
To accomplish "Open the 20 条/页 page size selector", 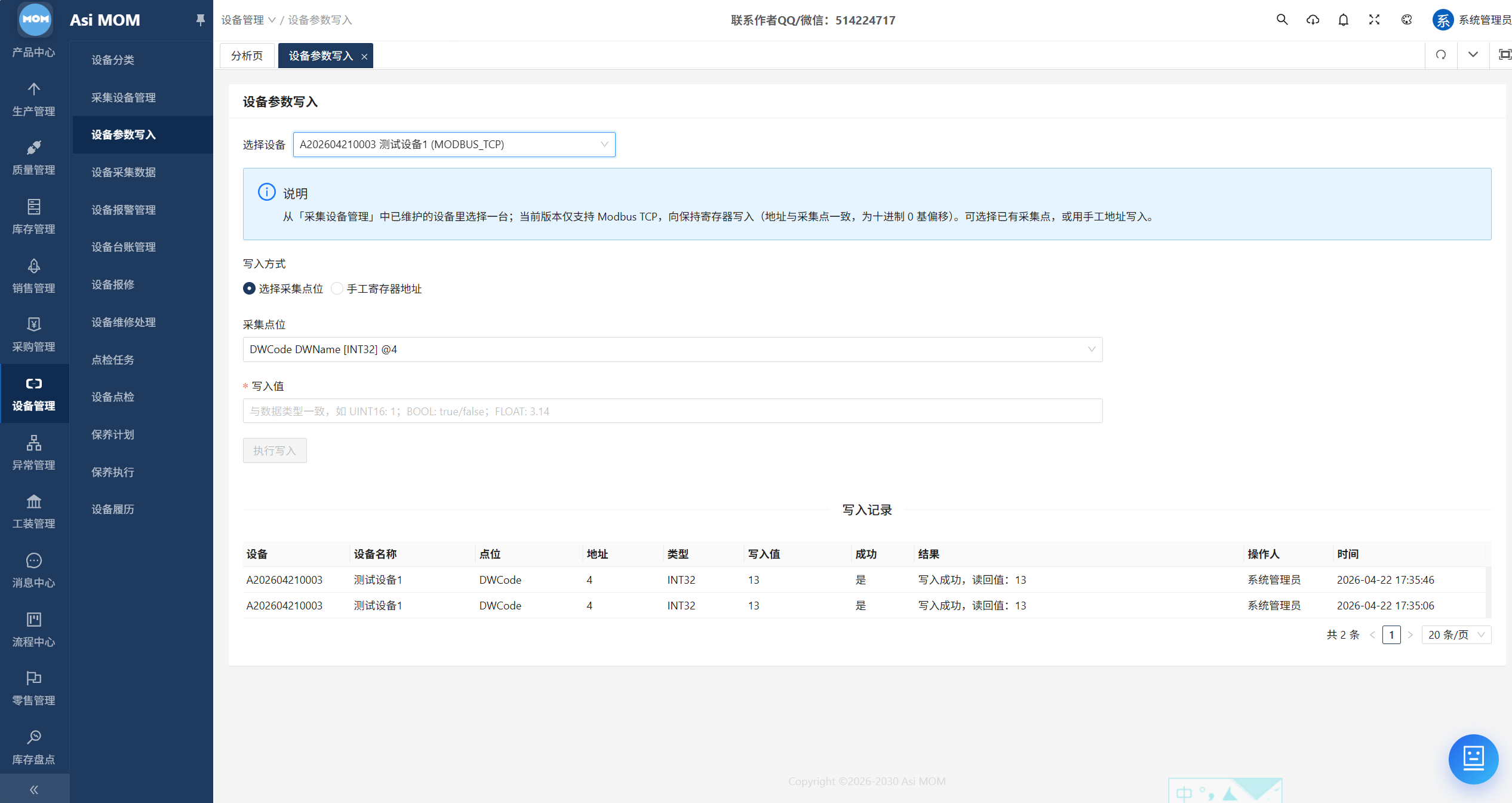I will click(1456, 635).
